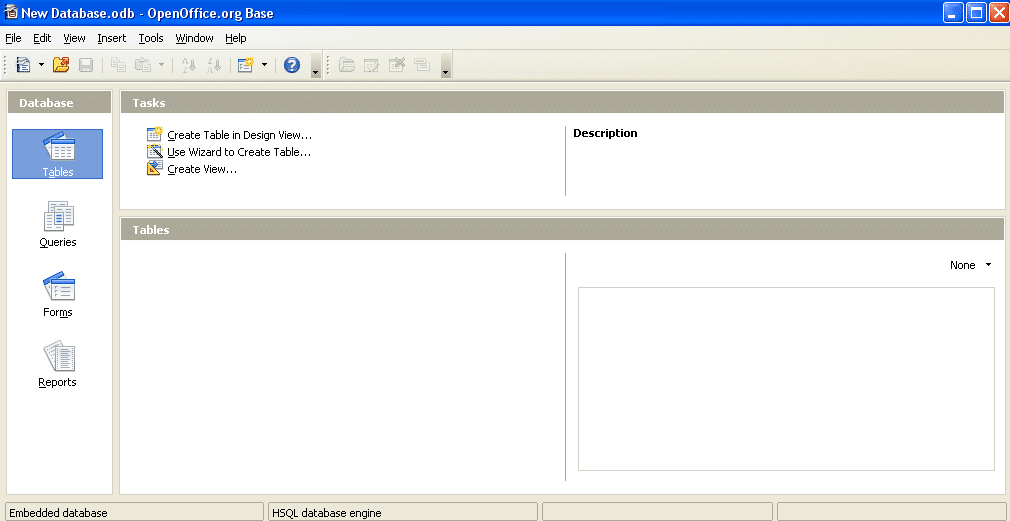Screen dimensions: 1010x521
Task: Click the Tables section header bar
Action: click(562, 229)
